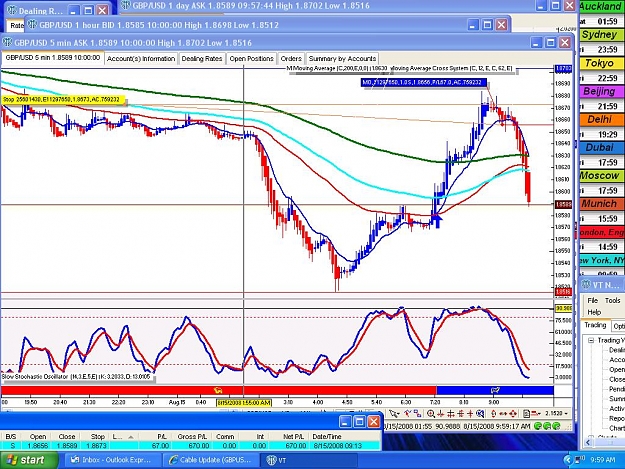The height and width of the screenshot is (469, 625).
Task: Click the Delhi world clock label
Action: [600, 119]
